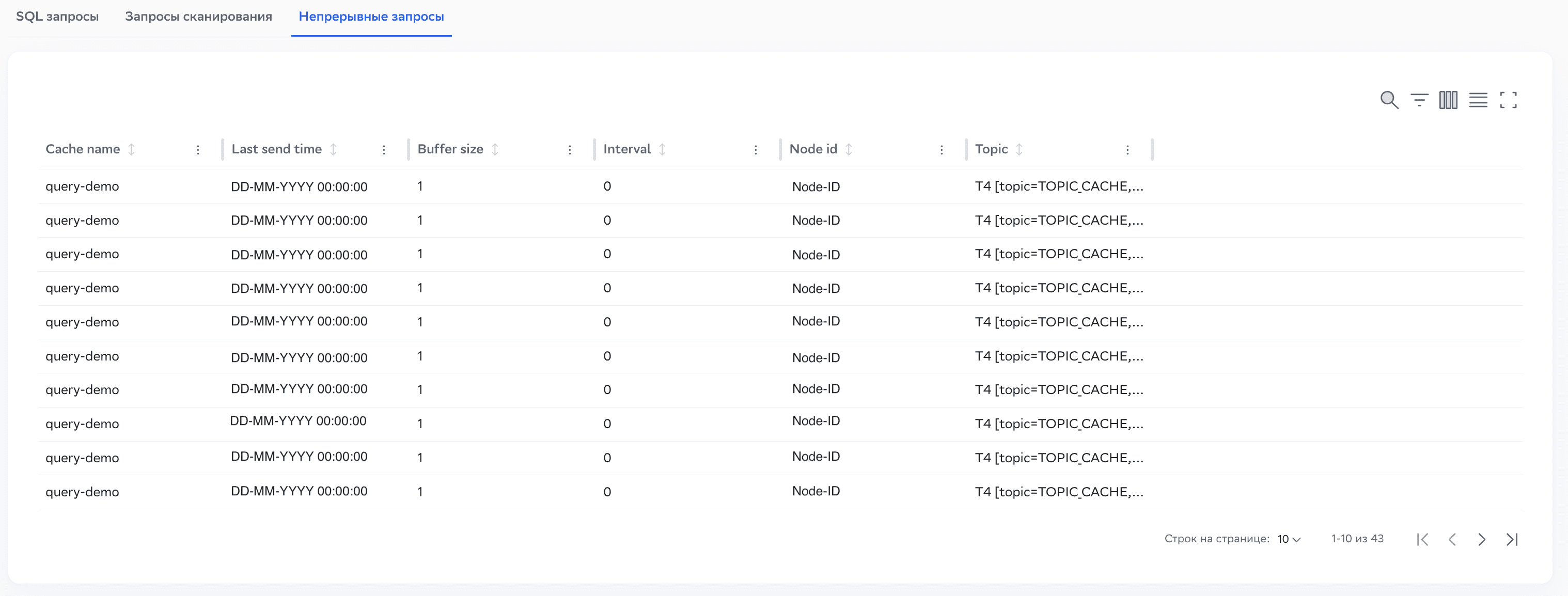Expand the table to fullscreen
Screen dimensions: 1568x596
pyautogui.click(x=1509, y=100)
